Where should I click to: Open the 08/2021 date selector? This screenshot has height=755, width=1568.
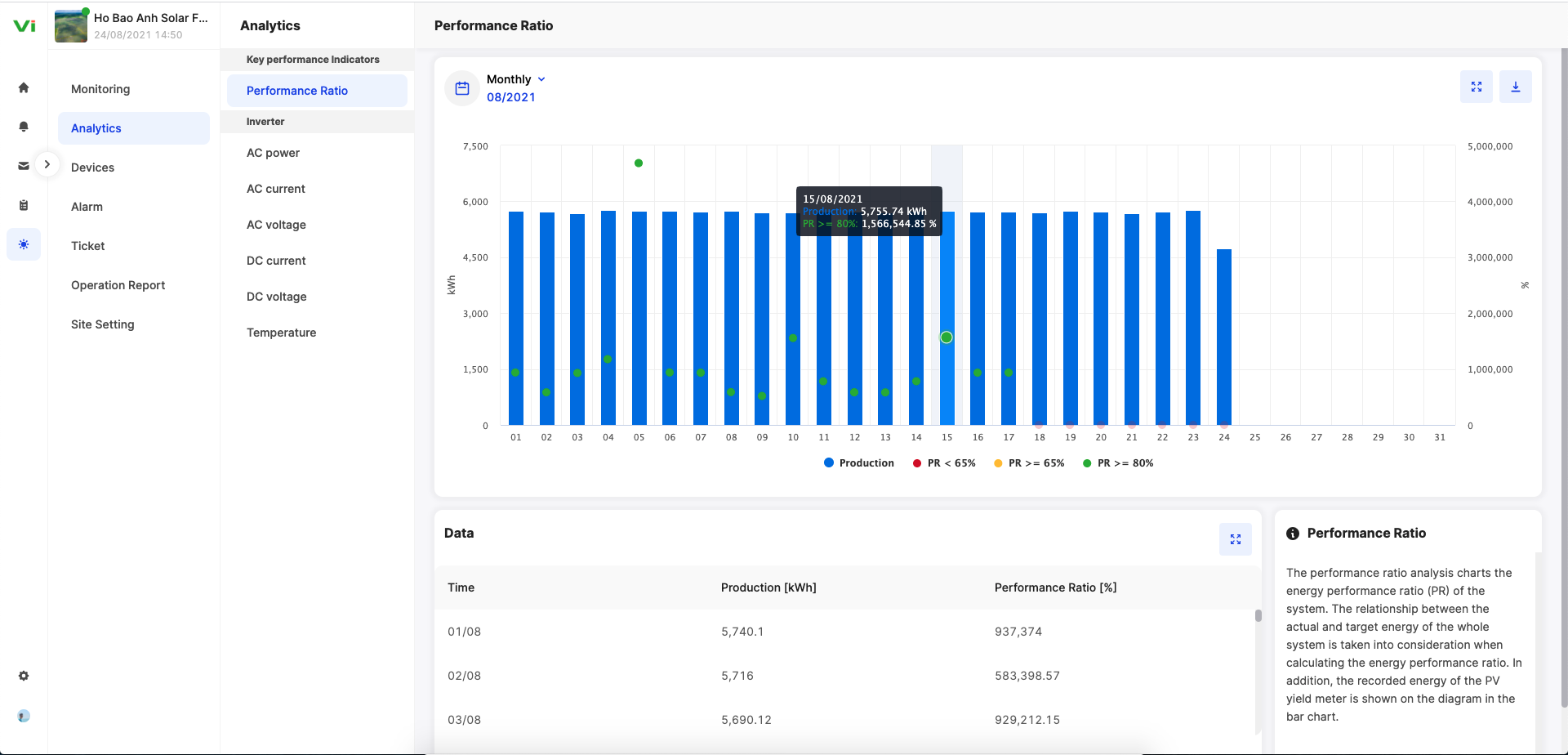coord(511,97)
